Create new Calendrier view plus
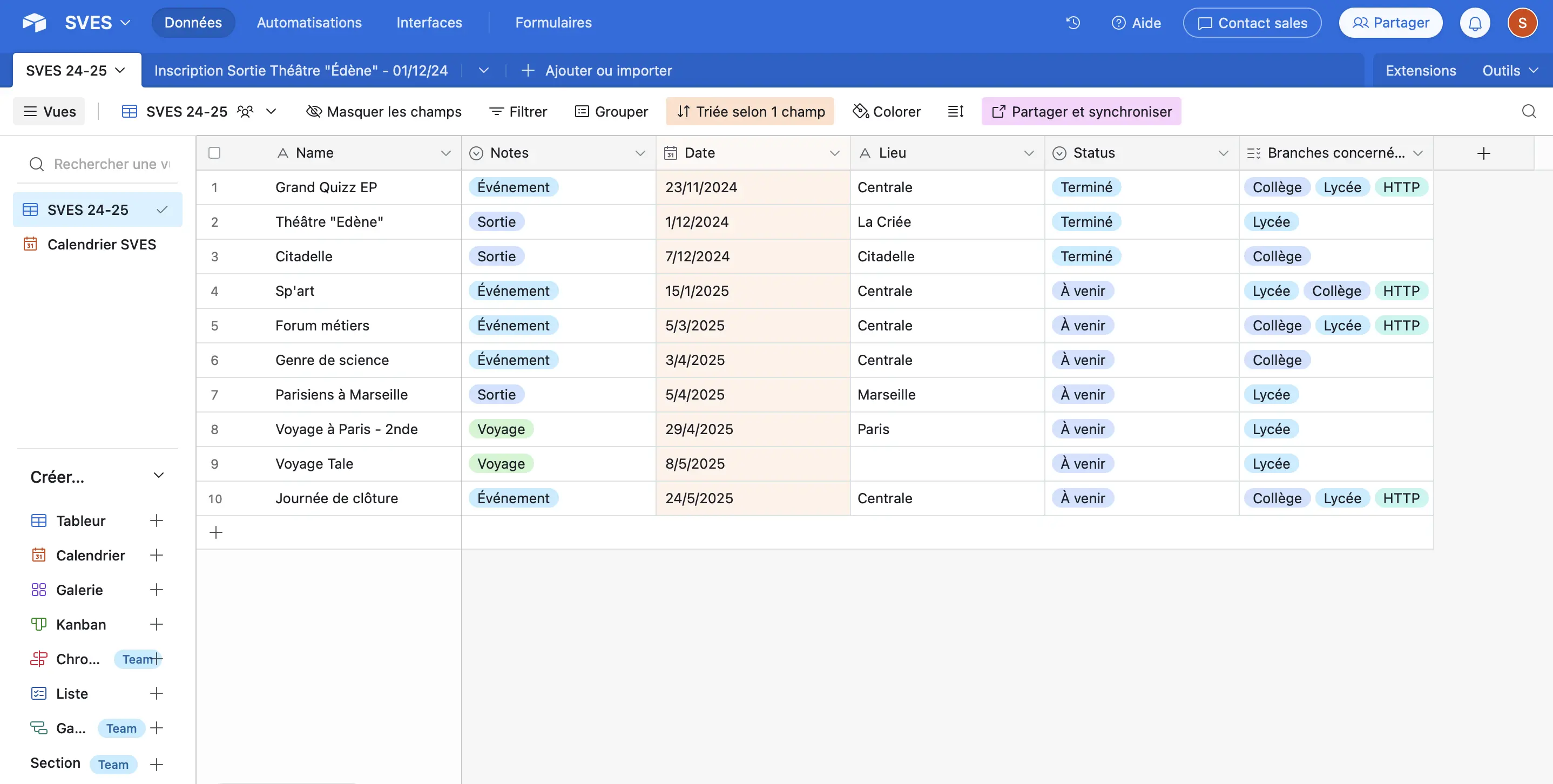 157,555
